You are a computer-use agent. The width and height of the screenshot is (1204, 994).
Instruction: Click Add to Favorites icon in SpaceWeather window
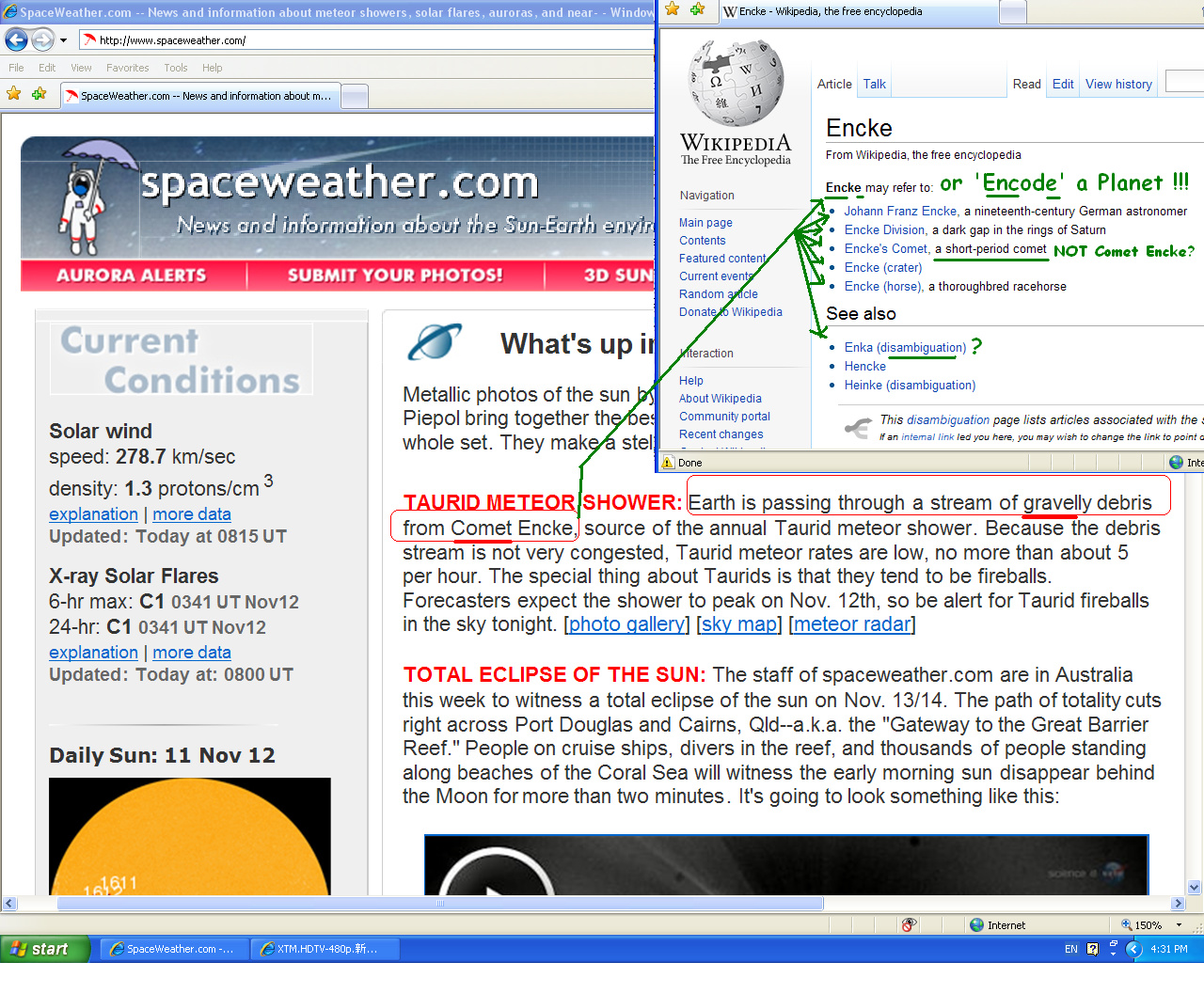click(x=39, y=94)
